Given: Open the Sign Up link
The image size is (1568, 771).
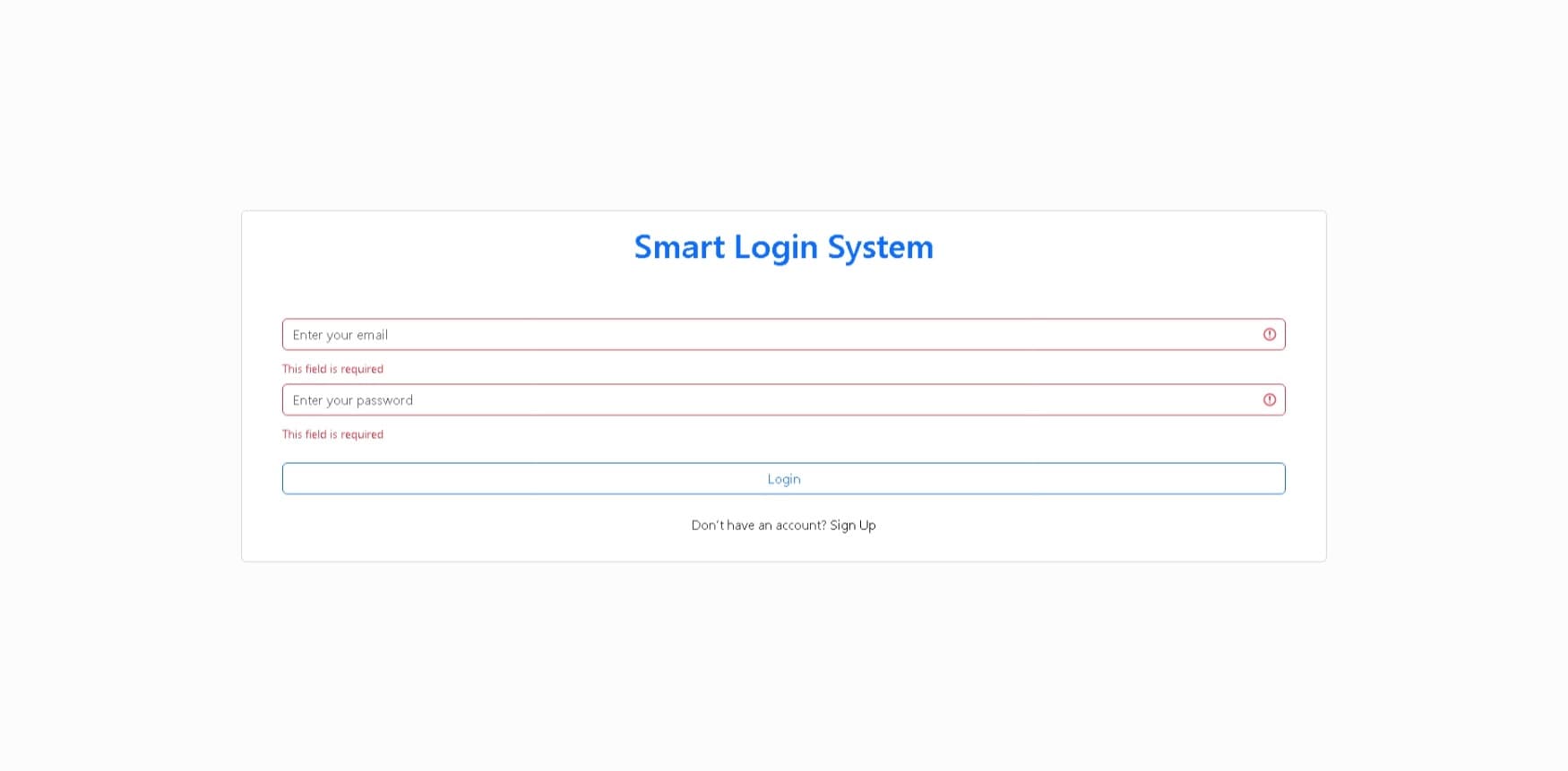Looking at the screenshot, I should coord(853,525).
